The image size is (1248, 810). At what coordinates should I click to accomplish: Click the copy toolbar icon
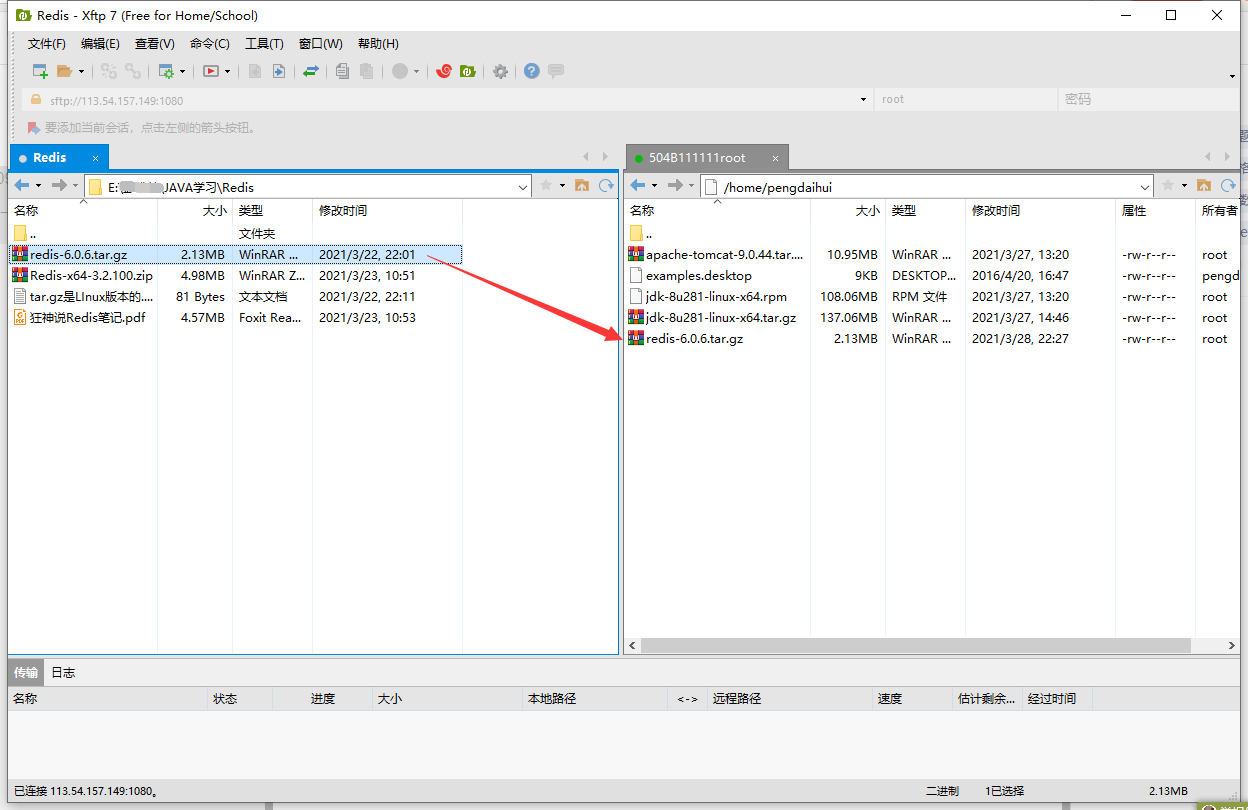pyautogui.click(x=342, y=71)
